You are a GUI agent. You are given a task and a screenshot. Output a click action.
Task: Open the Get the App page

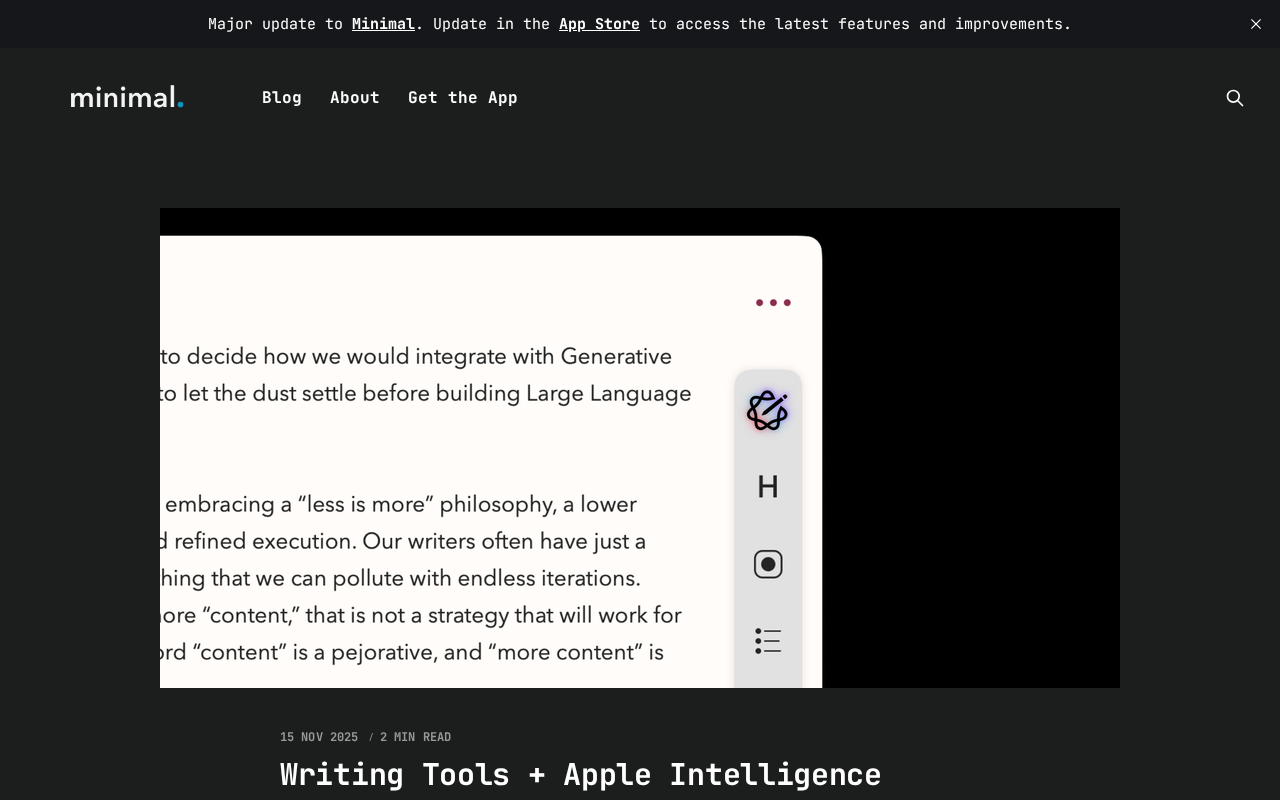[x=462, y=98]
